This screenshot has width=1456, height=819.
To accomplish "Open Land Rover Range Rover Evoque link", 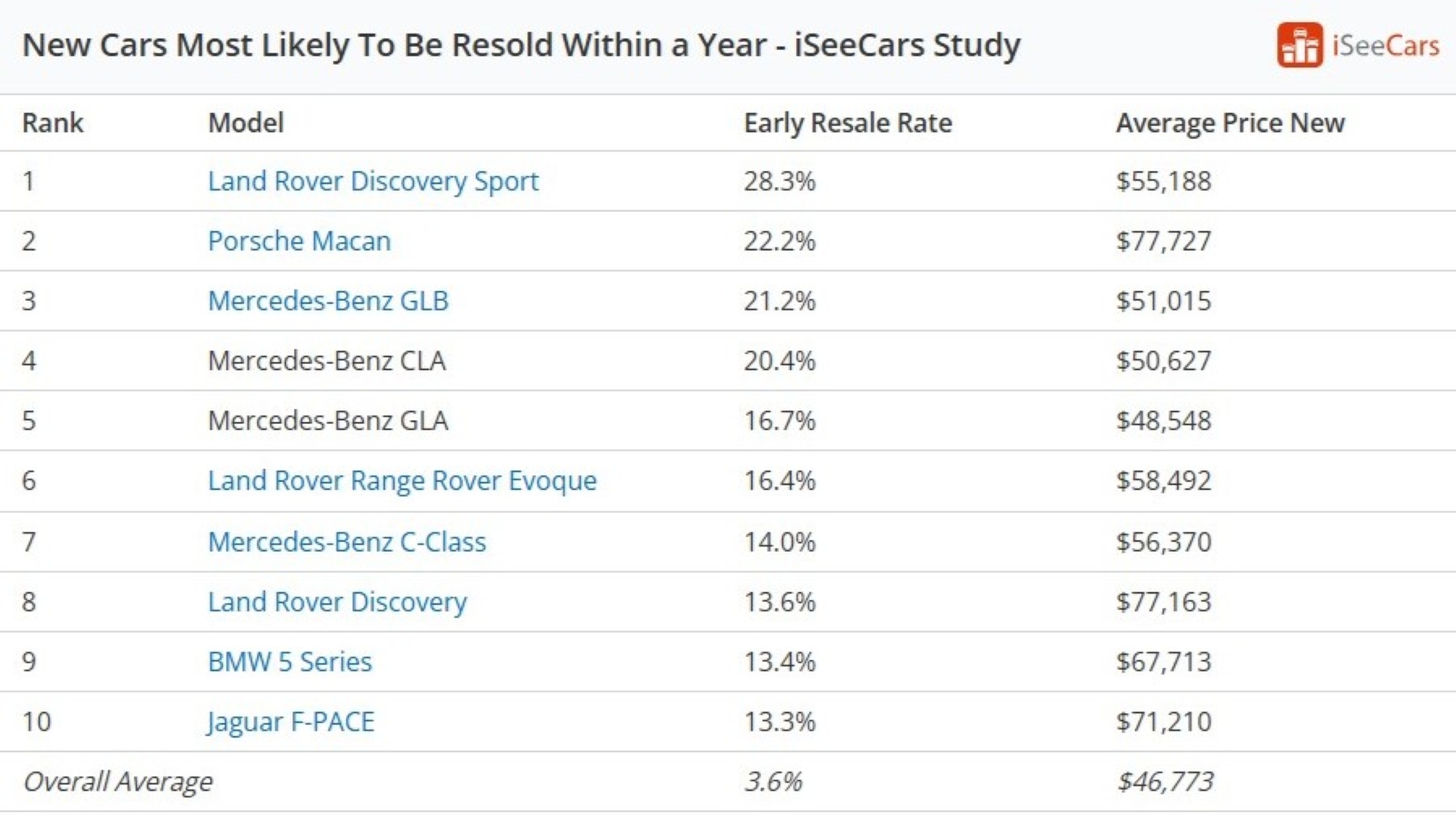I will pyautogui.click(x=402, y=480).
